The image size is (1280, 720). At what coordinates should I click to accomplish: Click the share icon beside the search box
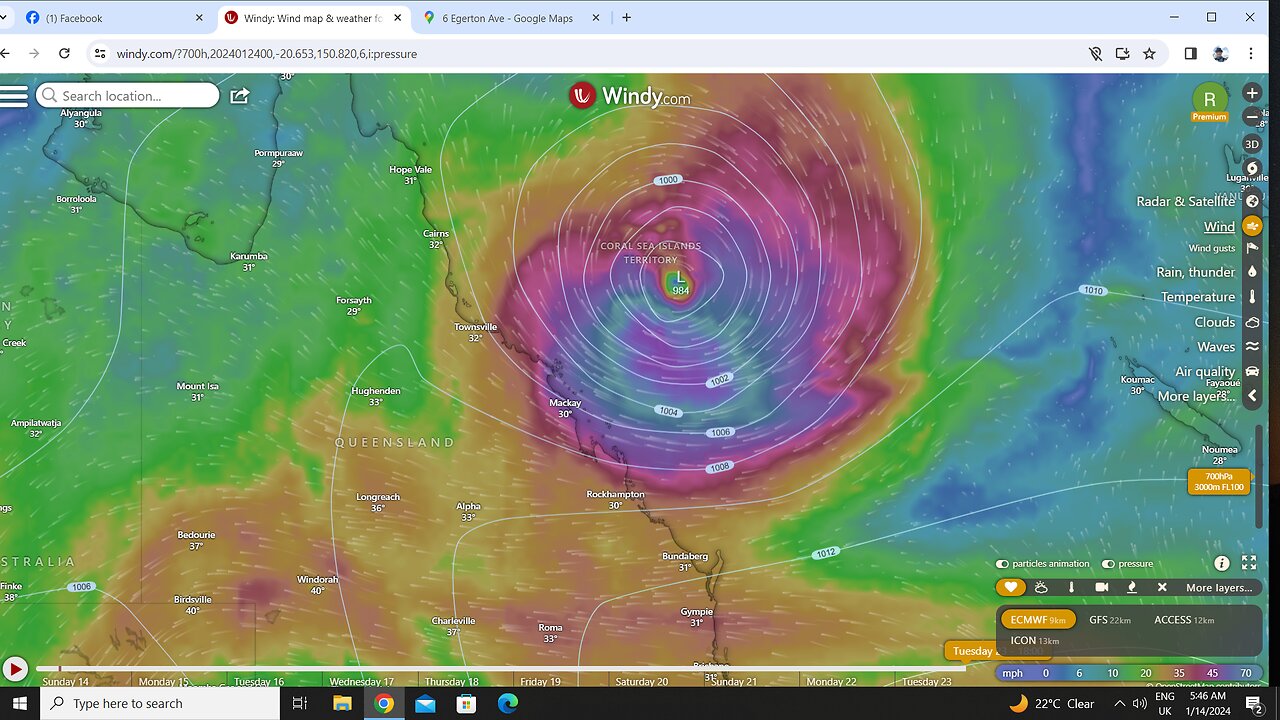coord(240,96)
